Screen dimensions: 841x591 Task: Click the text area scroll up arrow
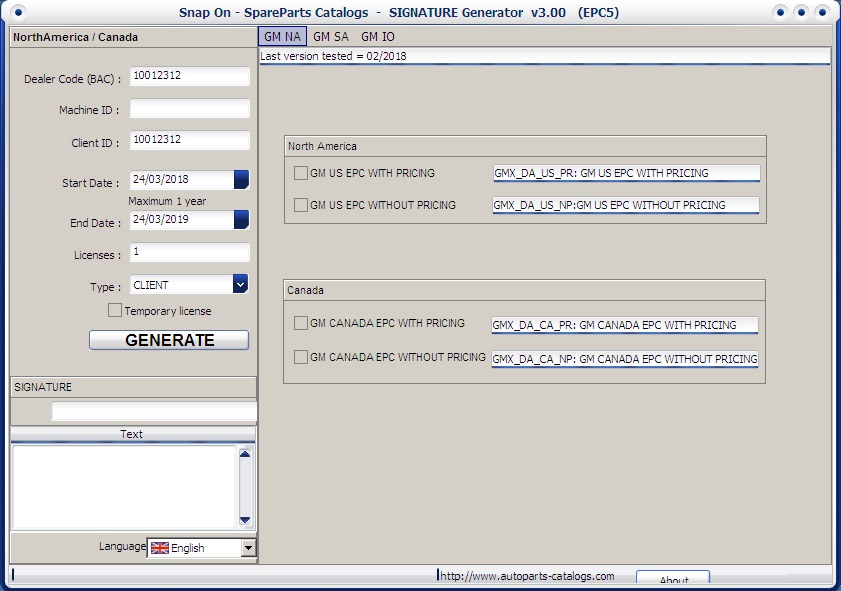click(x=245, y=454)
